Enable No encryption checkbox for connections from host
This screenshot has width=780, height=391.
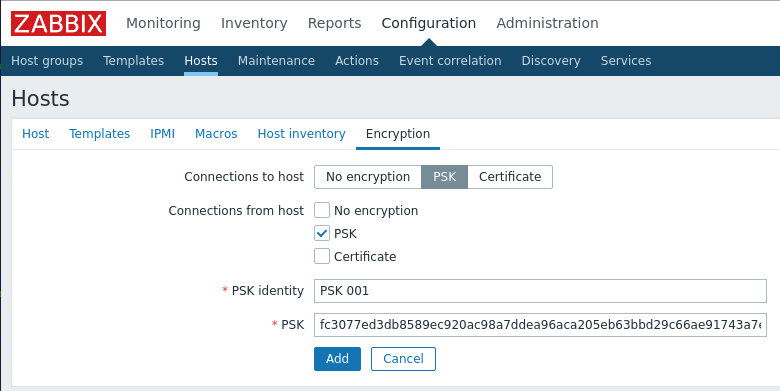tap(322, 210)
